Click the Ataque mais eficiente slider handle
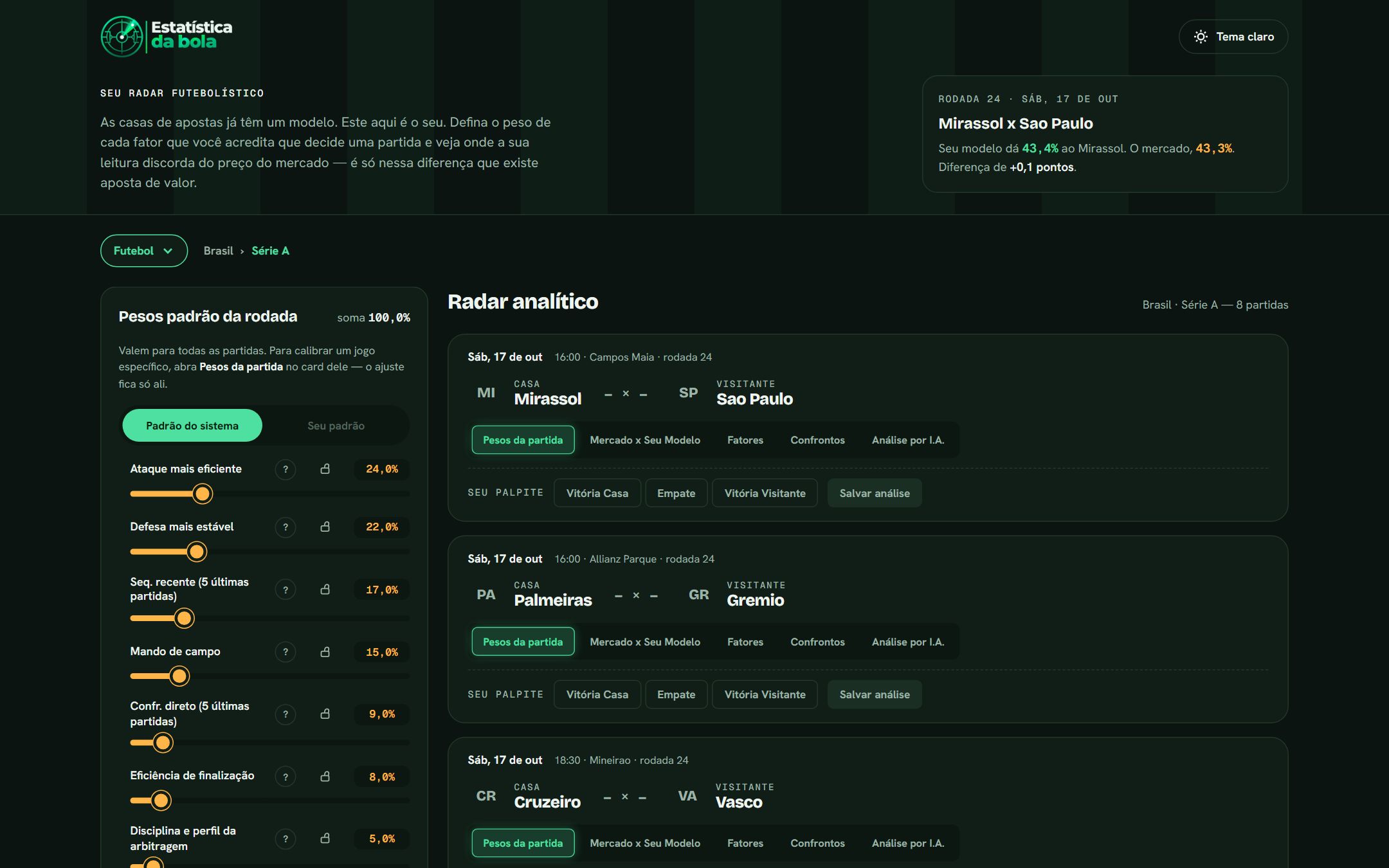Viewport: 1389px width, 868px height. coord(203,494)
